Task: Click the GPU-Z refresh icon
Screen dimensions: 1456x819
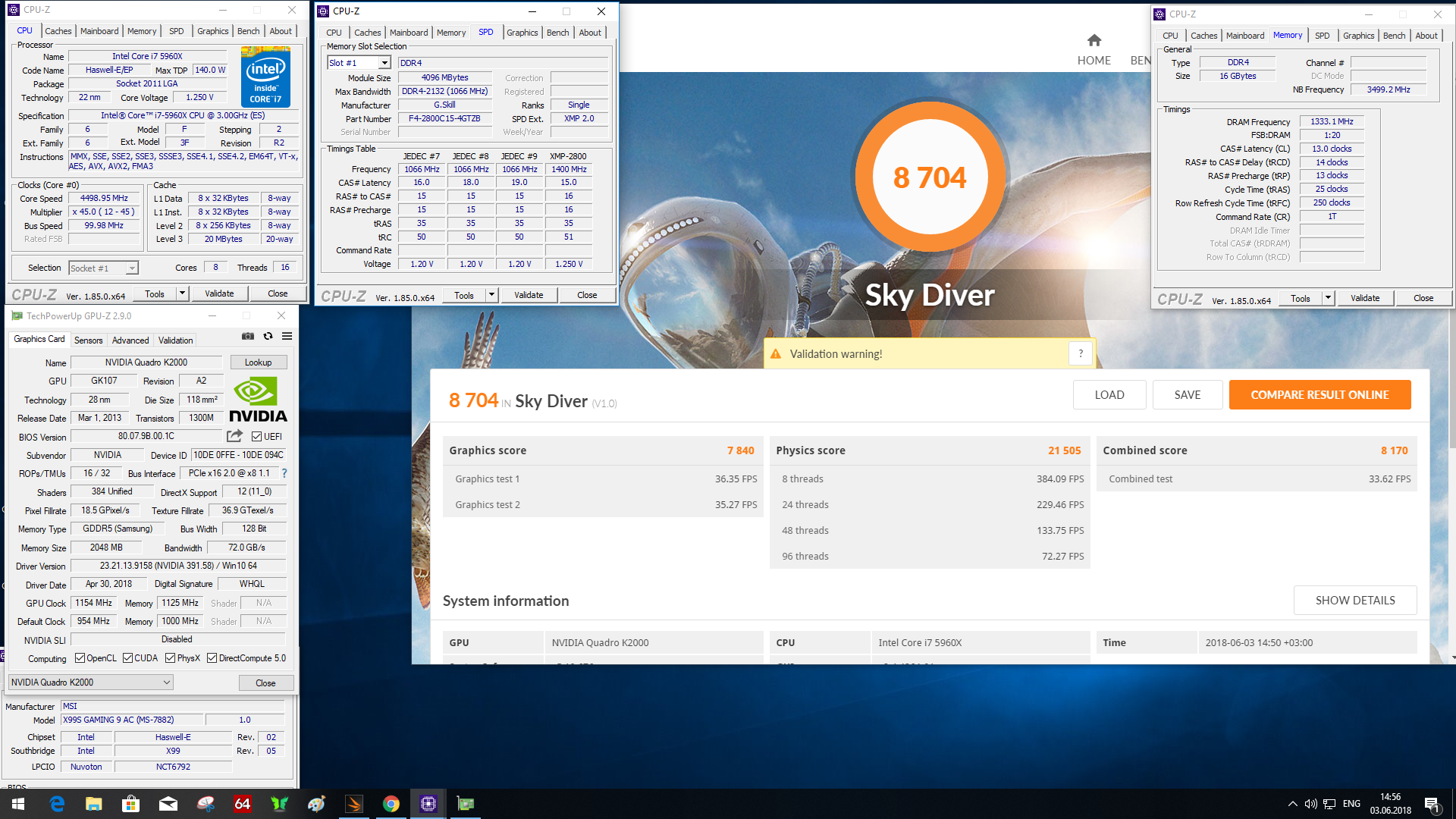Action: click(x=268, y=336)
